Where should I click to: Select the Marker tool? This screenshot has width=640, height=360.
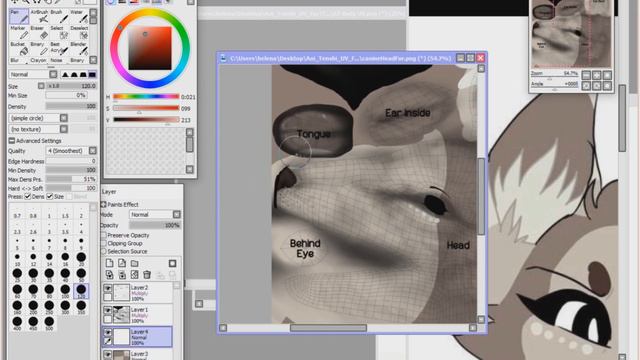18,33
